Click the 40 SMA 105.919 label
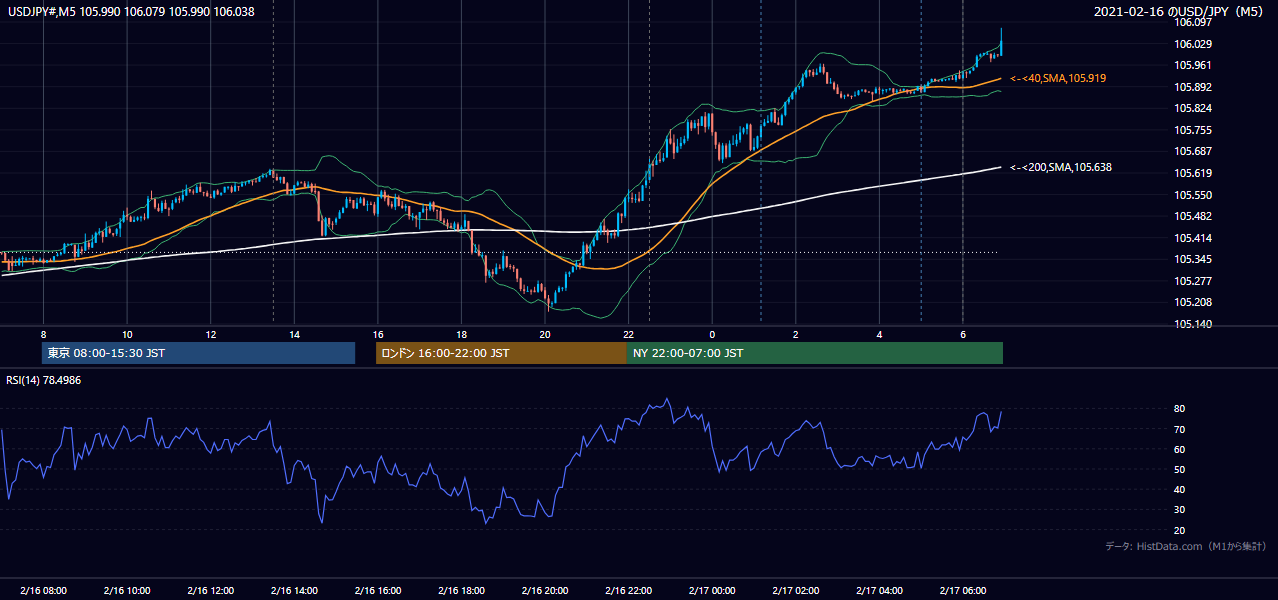 [1058, 78]
